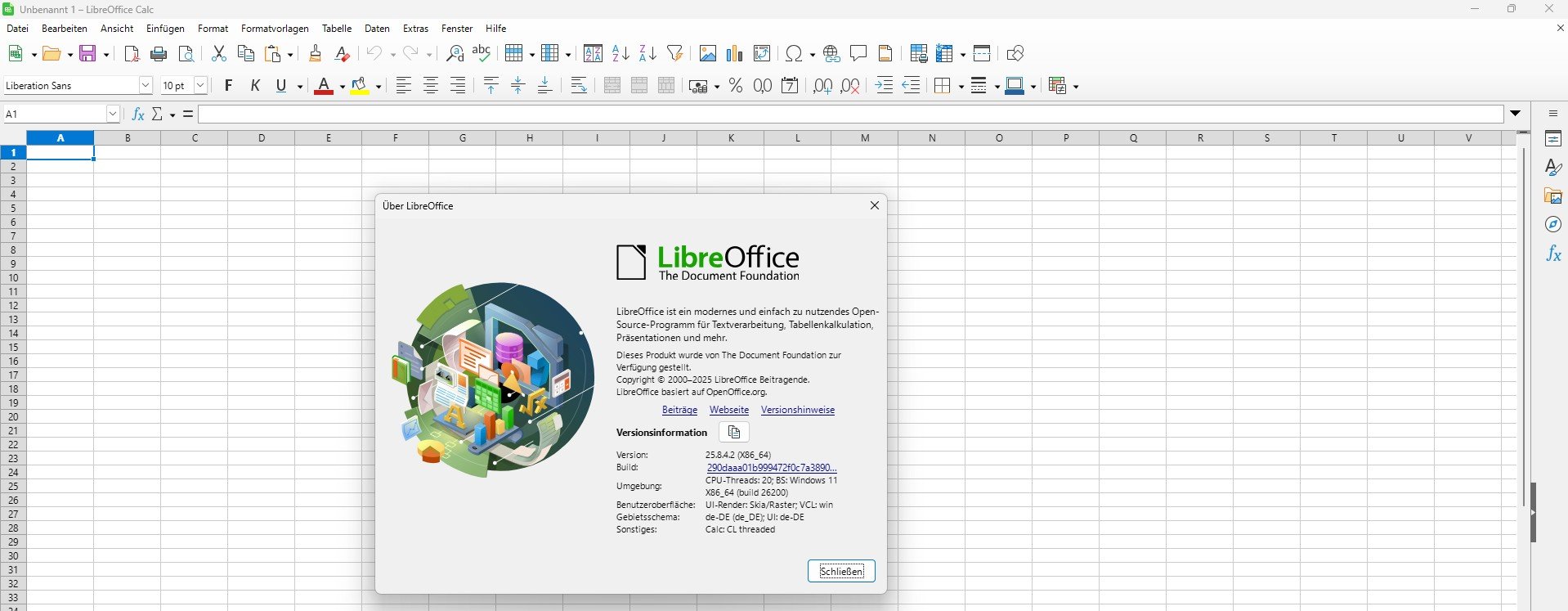
Task: Open sidebar Navigator compass icon
Action: 1553,225
